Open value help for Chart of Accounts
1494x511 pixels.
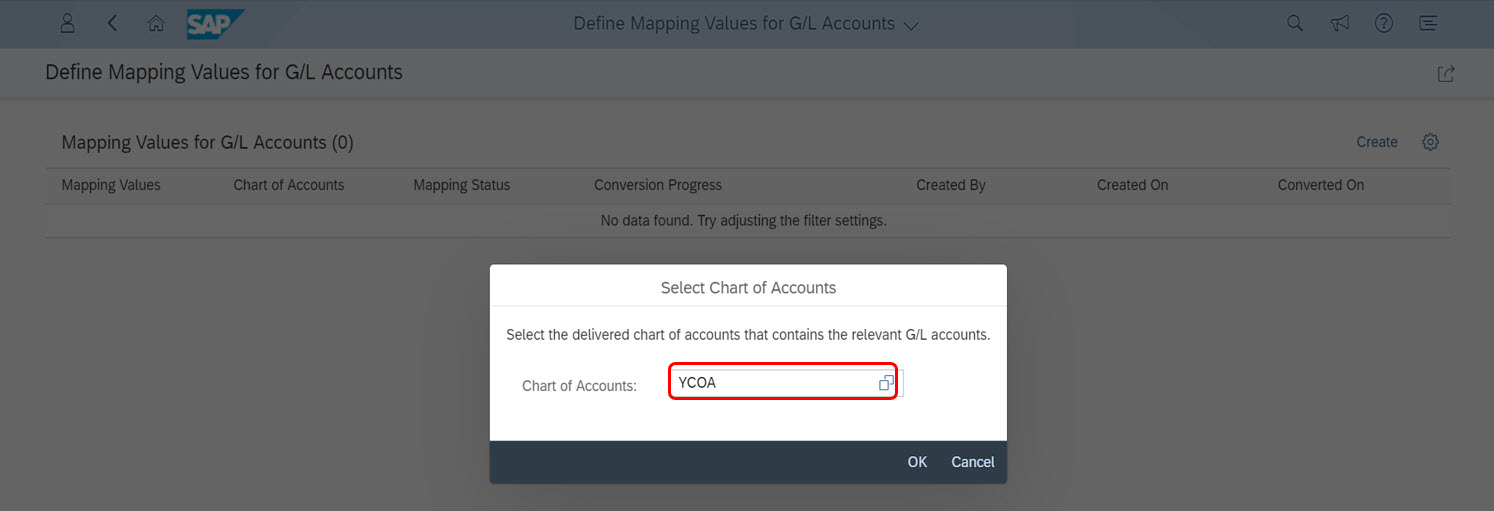point(886,383)
